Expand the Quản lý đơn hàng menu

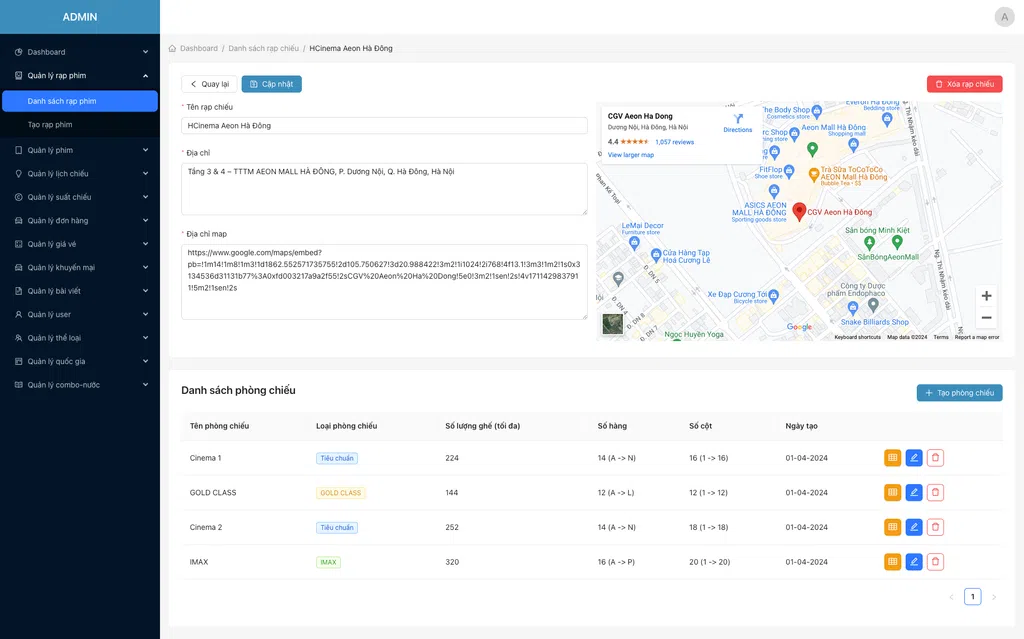(80, 221)
